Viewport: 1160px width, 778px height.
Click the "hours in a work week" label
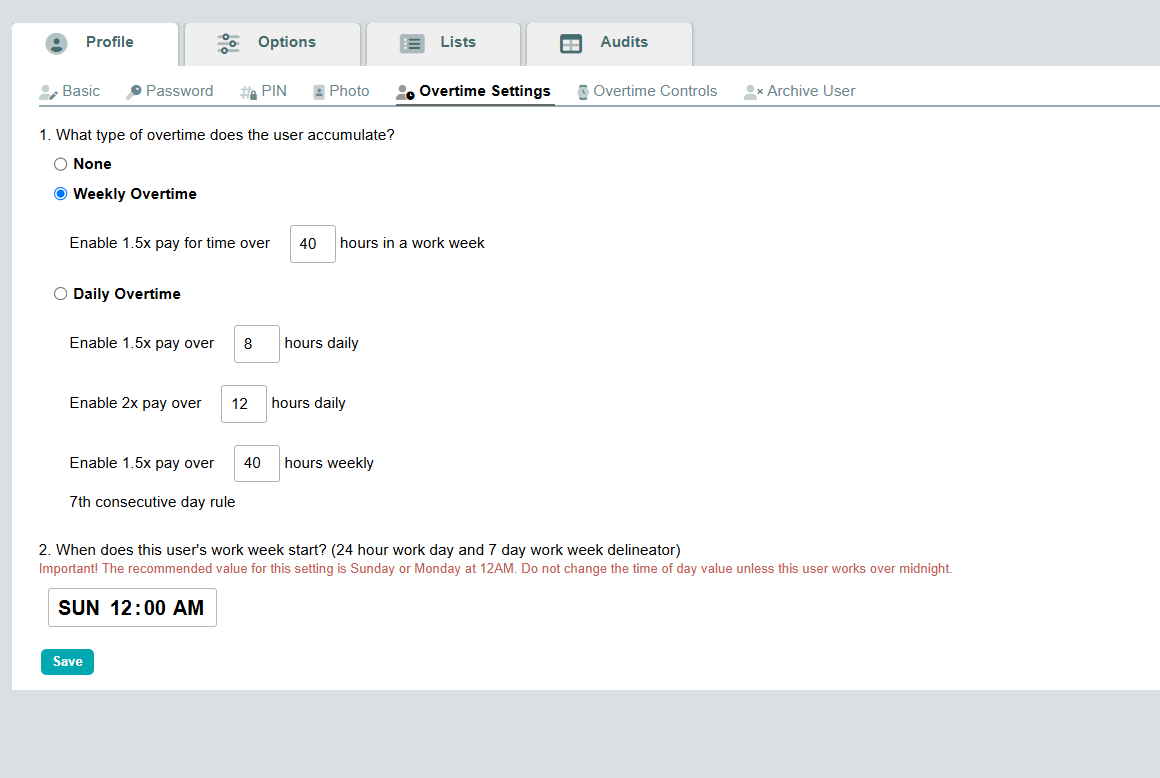pyautogui.click(x=412, y=243)
